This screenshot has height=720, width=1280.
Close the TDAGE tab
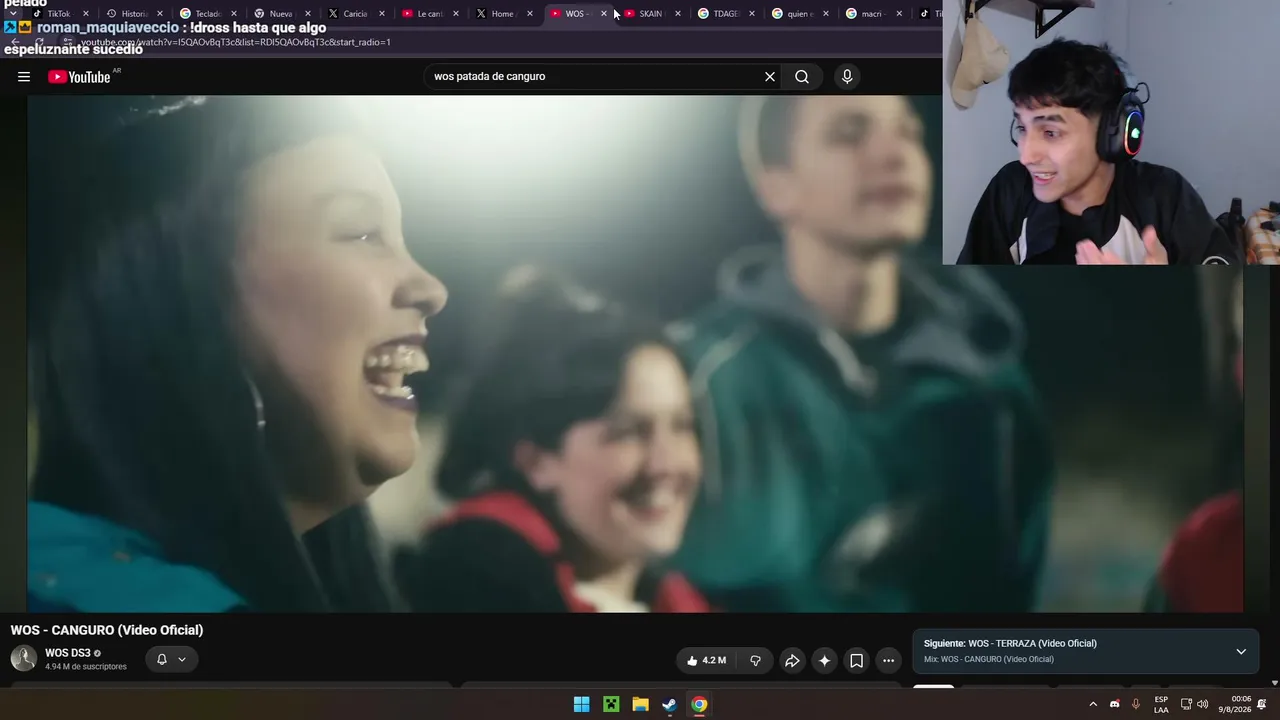coord(751,14)
